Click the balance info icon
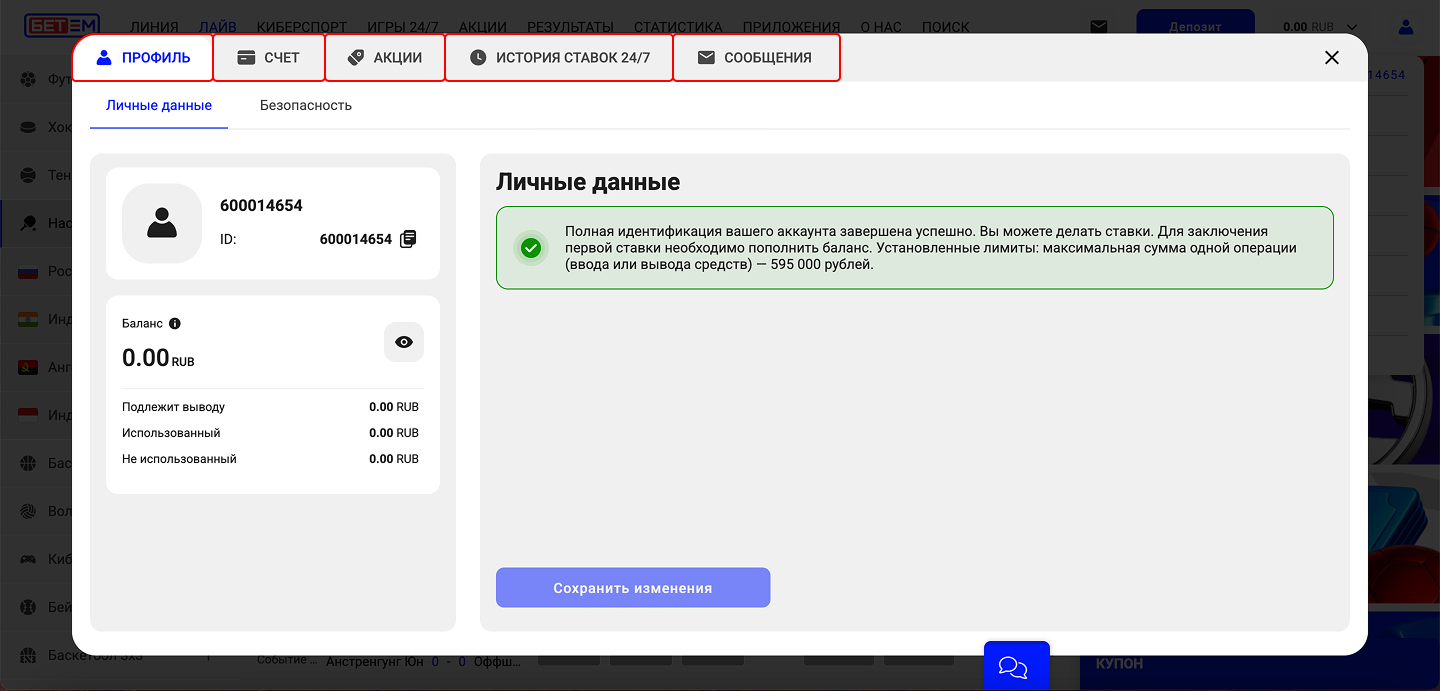The image size is (1440, 691). (x=175, y=324)
